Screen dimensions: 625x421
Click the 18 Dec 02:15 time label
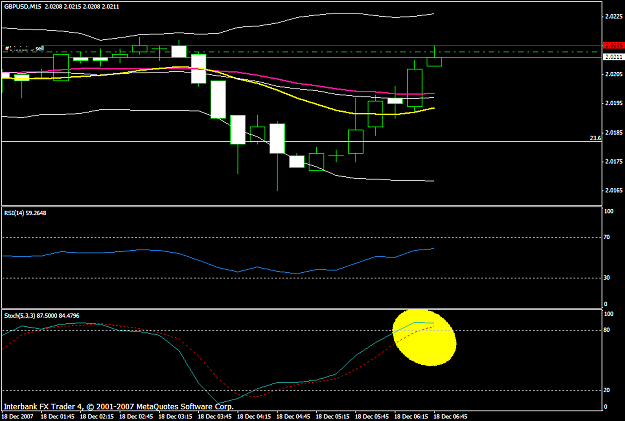click(96, 417)
